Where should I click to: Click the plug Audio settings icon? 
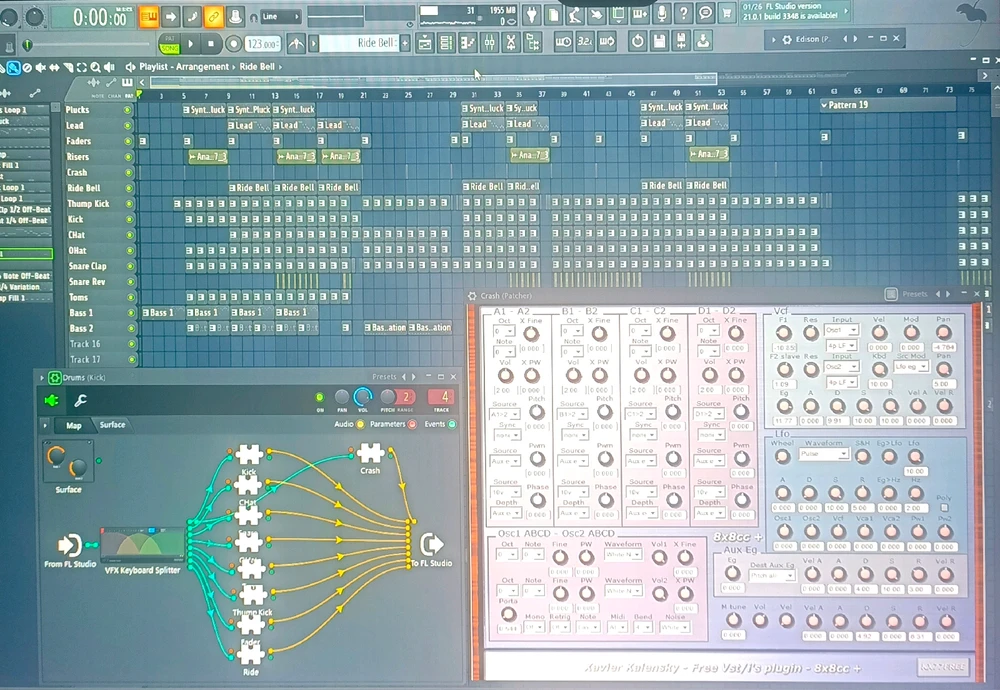click(x=531, y=15)
